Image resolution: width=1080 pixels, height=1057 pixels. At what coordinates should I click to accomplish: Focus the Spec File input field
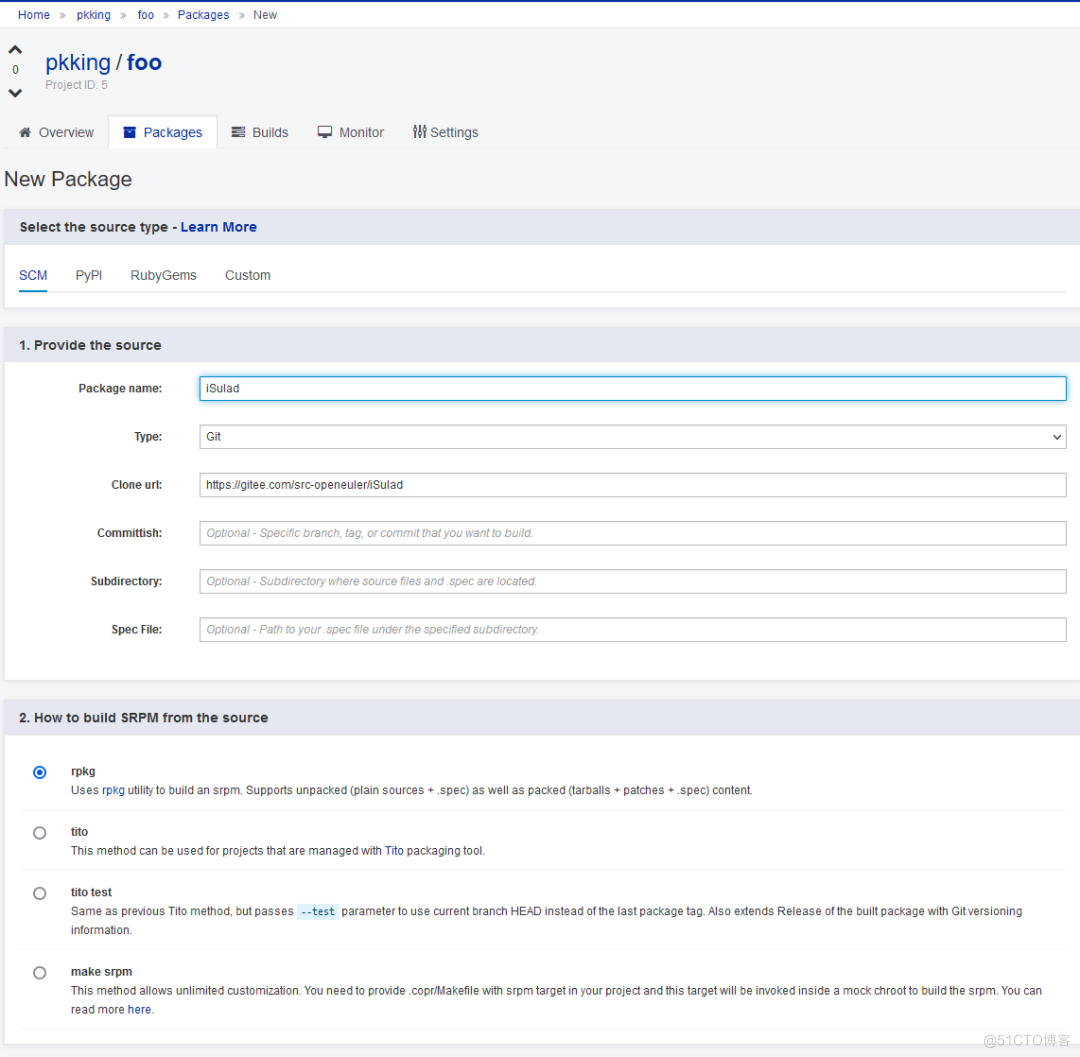[632, 629]
